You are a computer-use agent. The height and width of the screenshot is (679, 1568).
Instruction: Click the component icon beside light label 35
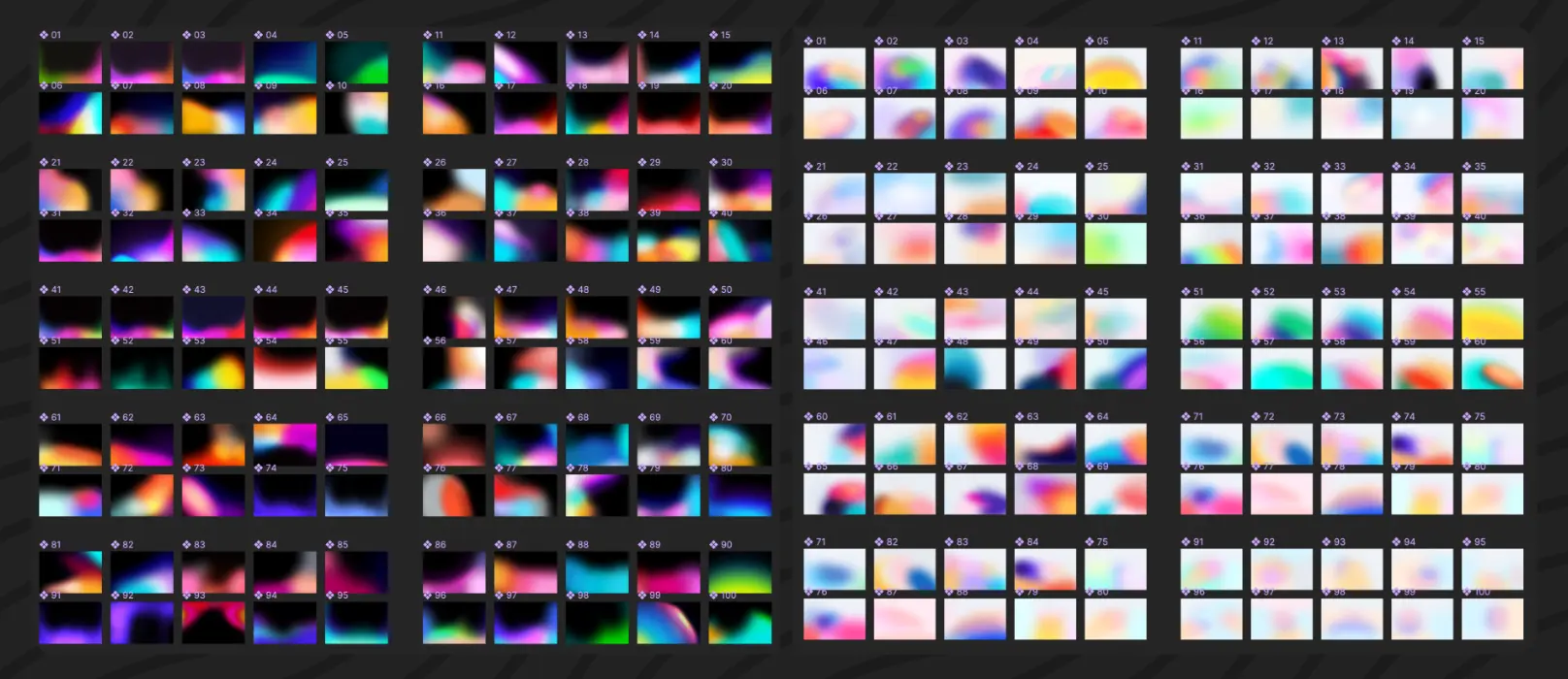[1467, 167]
